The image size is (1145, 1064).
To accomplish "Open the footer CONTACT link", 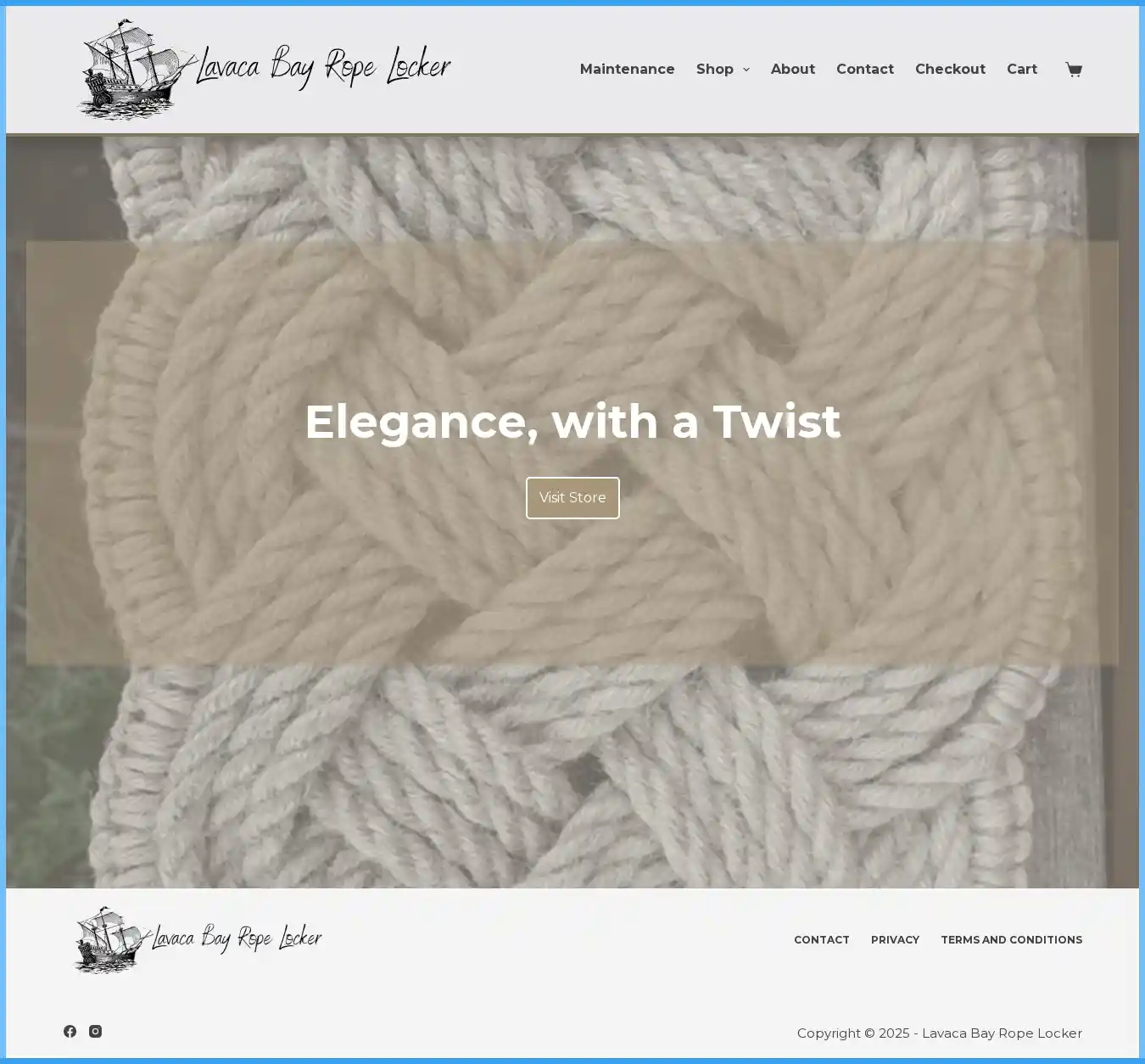I will (821, 939).
